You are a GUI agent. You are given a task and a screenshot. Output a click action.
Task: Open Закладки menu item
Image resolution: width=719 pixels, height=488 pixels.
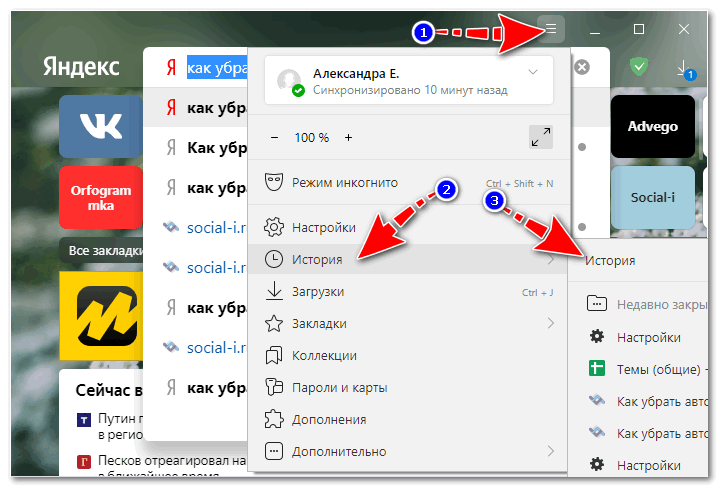click(409, 324)
